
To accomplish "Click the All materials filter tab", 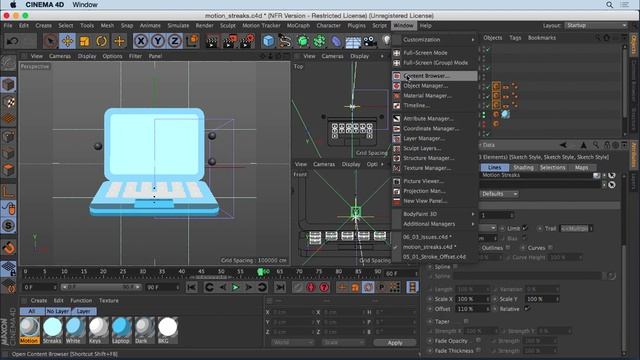I will click(x=32, y=311).
